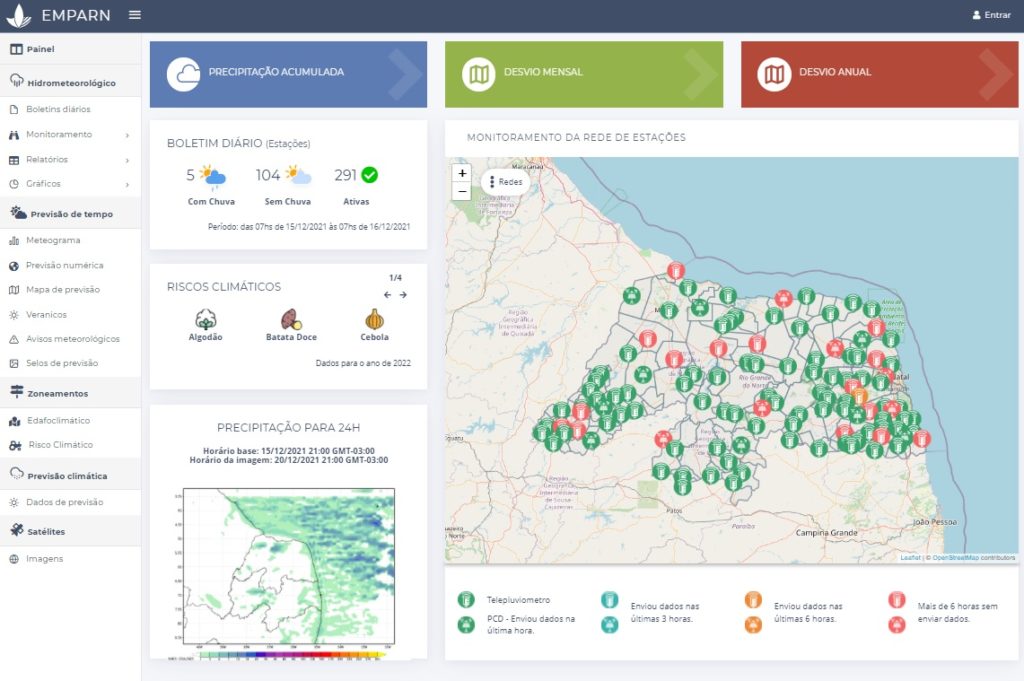1024x681 pixels.
Task: Select the Cebola crop icon
Action: [x=374, y=319]
